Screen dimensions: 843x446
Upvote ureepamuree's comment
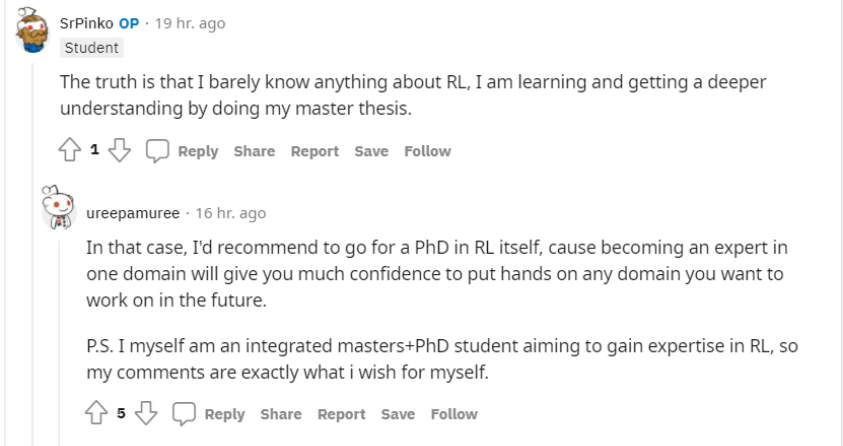pyautogui.click(x=96, y=414)
